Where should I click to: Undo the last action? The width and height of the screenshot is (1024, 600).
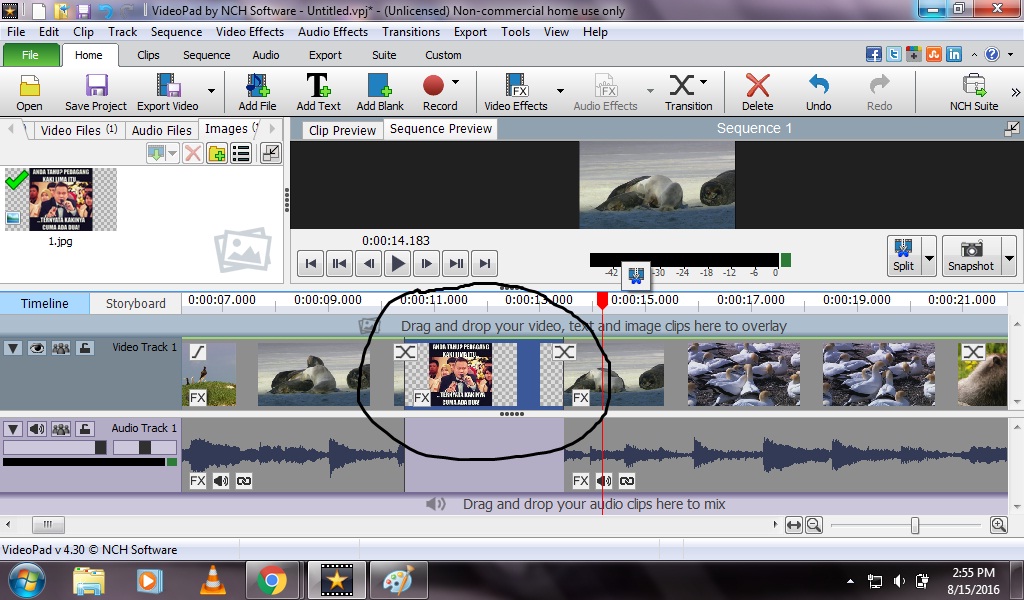pos(818,93)
